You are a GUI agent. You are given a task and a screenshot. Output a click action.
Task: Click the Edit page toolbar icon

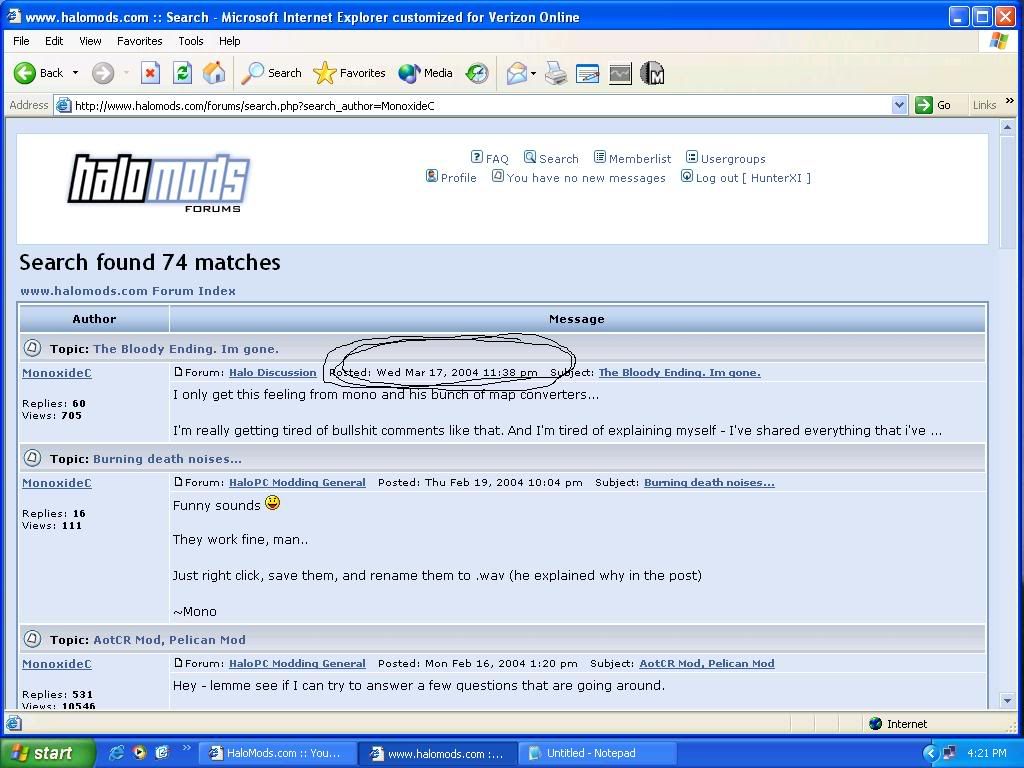(x=588, y=73)
